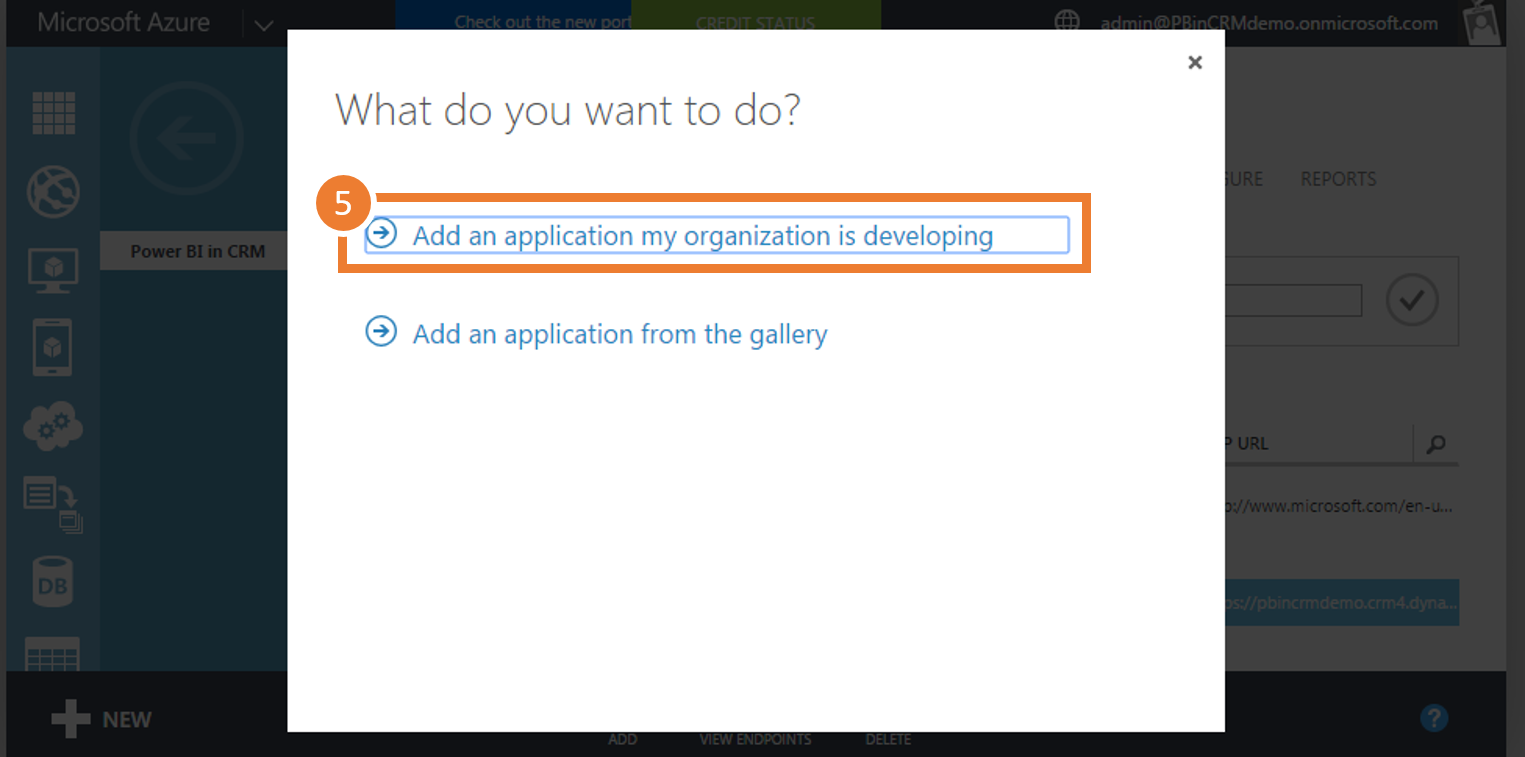Screen dimensions: 1525x757
Task: Choose Add an application my organization is developing
Action: click(x=717, y=236)
